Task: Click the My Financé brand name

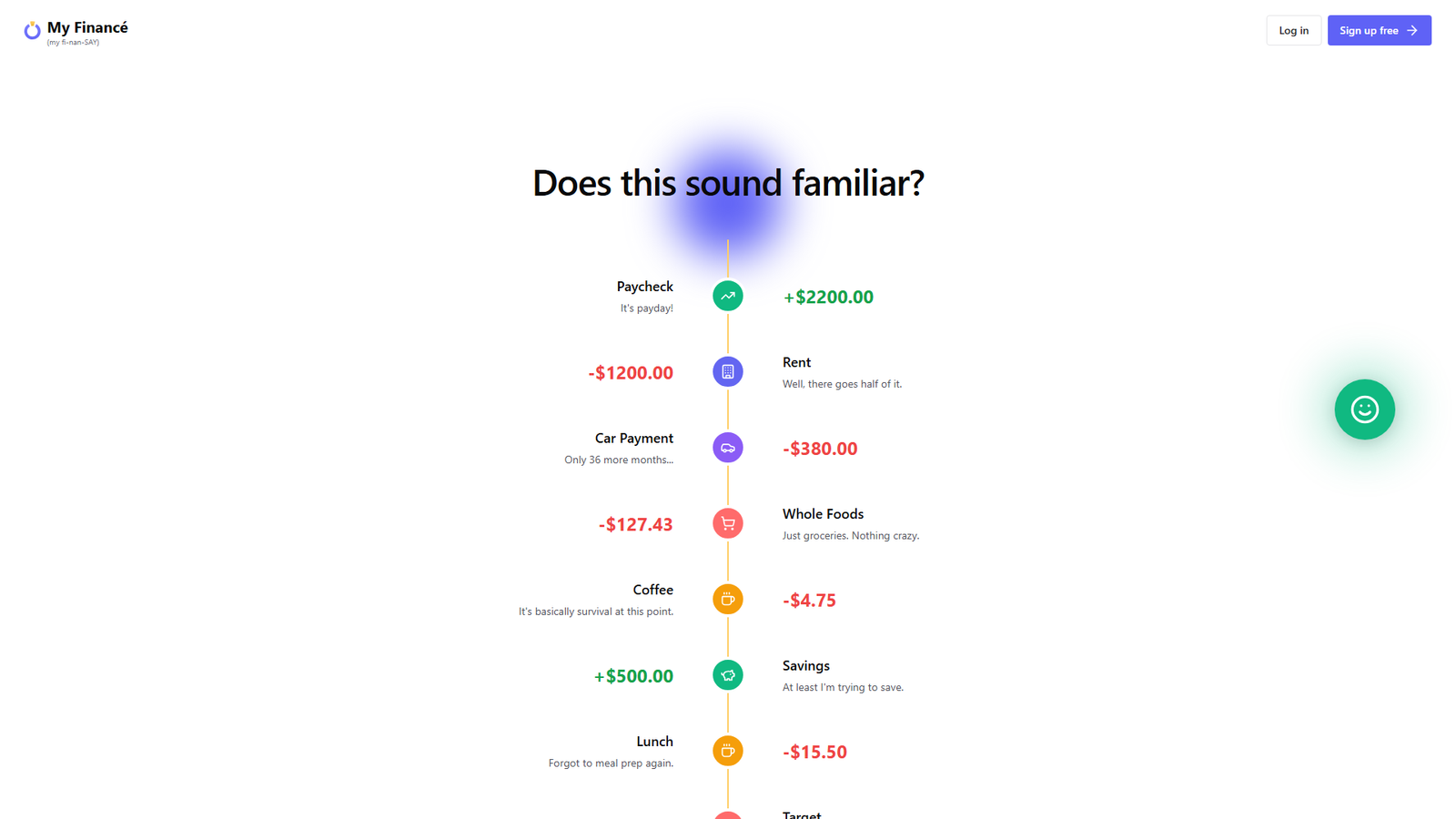Action: pos(87,28)
